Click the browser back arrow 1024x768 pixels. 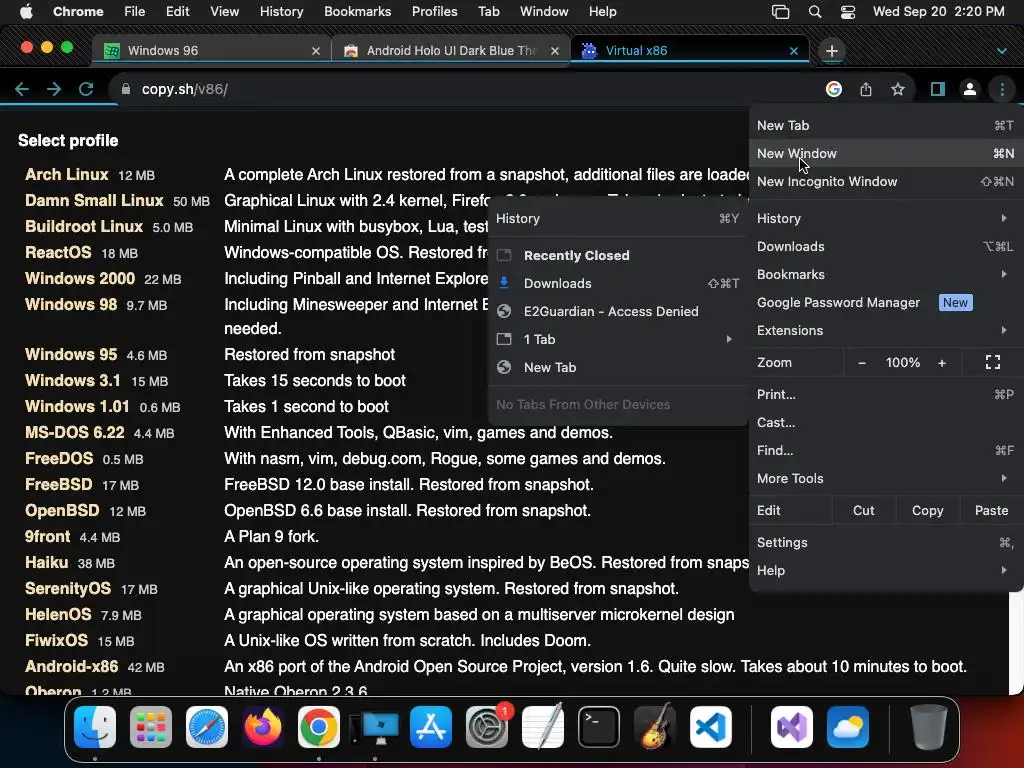22,89
